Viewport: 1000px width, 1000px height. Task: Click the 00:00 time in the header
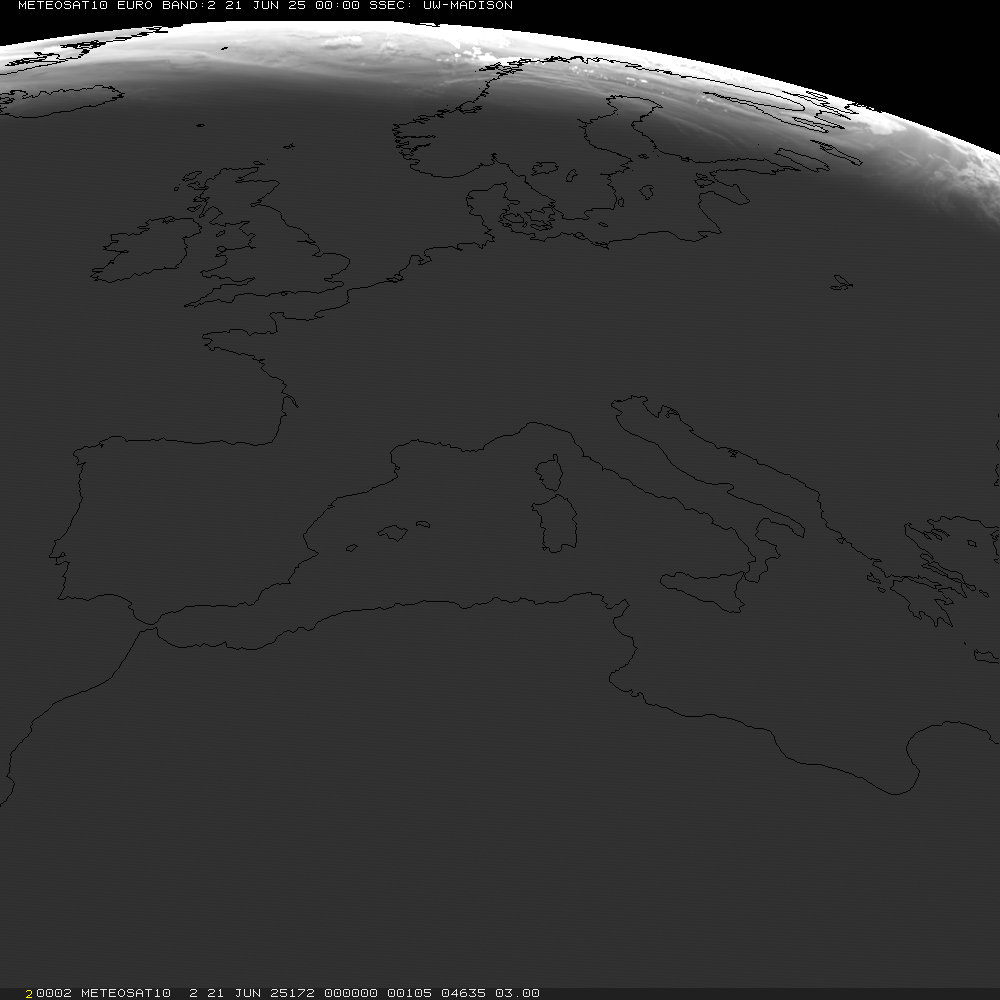point(337,5)
